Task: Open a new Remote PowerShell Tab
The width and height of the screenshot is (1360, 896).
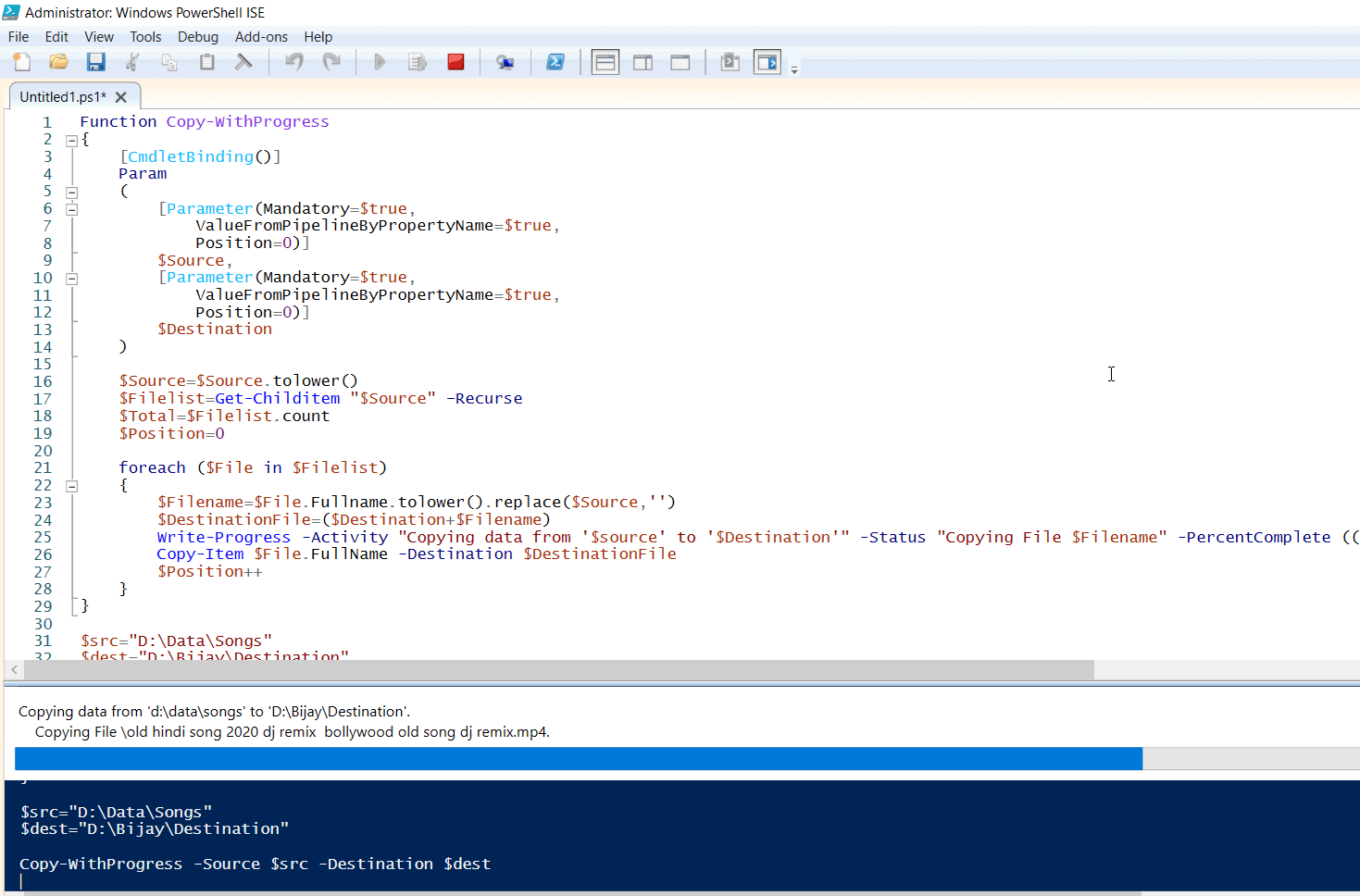Action: 505,61
